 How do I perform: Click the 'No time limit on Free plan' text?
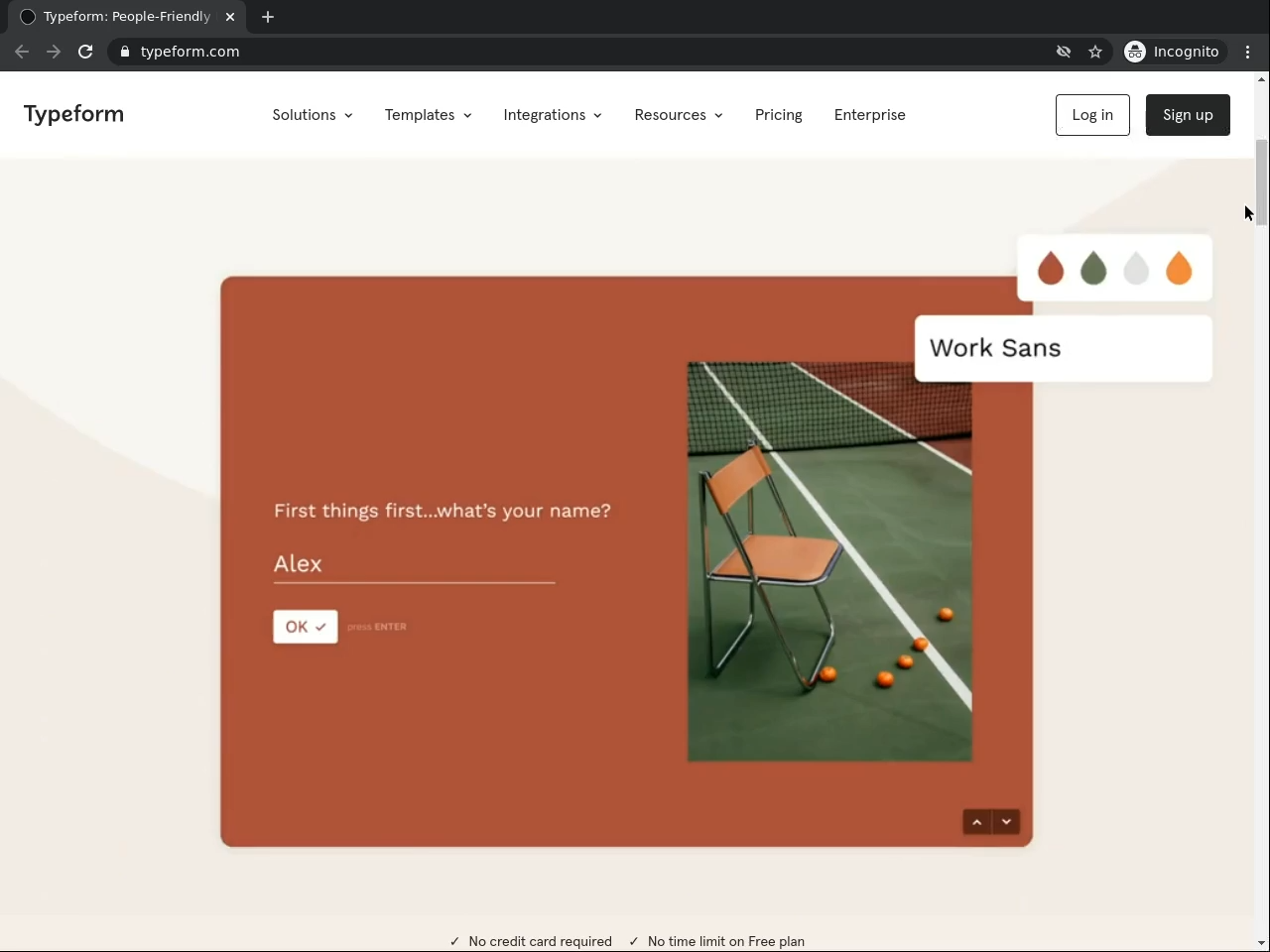click(x=726, y=941)
